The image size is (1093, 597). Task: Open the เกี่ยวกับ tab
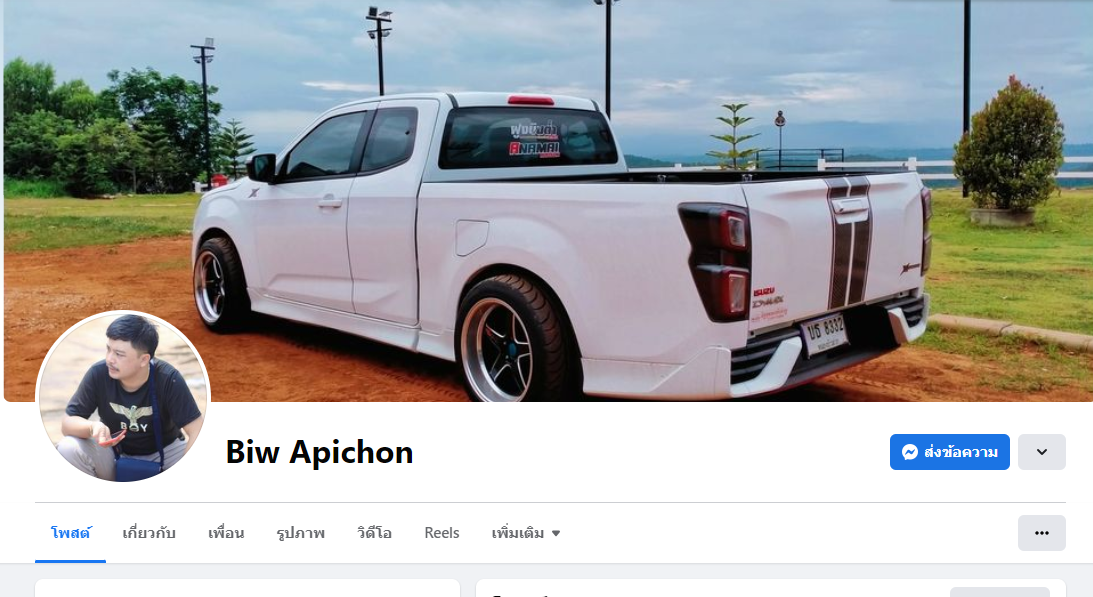pos(148,533)
